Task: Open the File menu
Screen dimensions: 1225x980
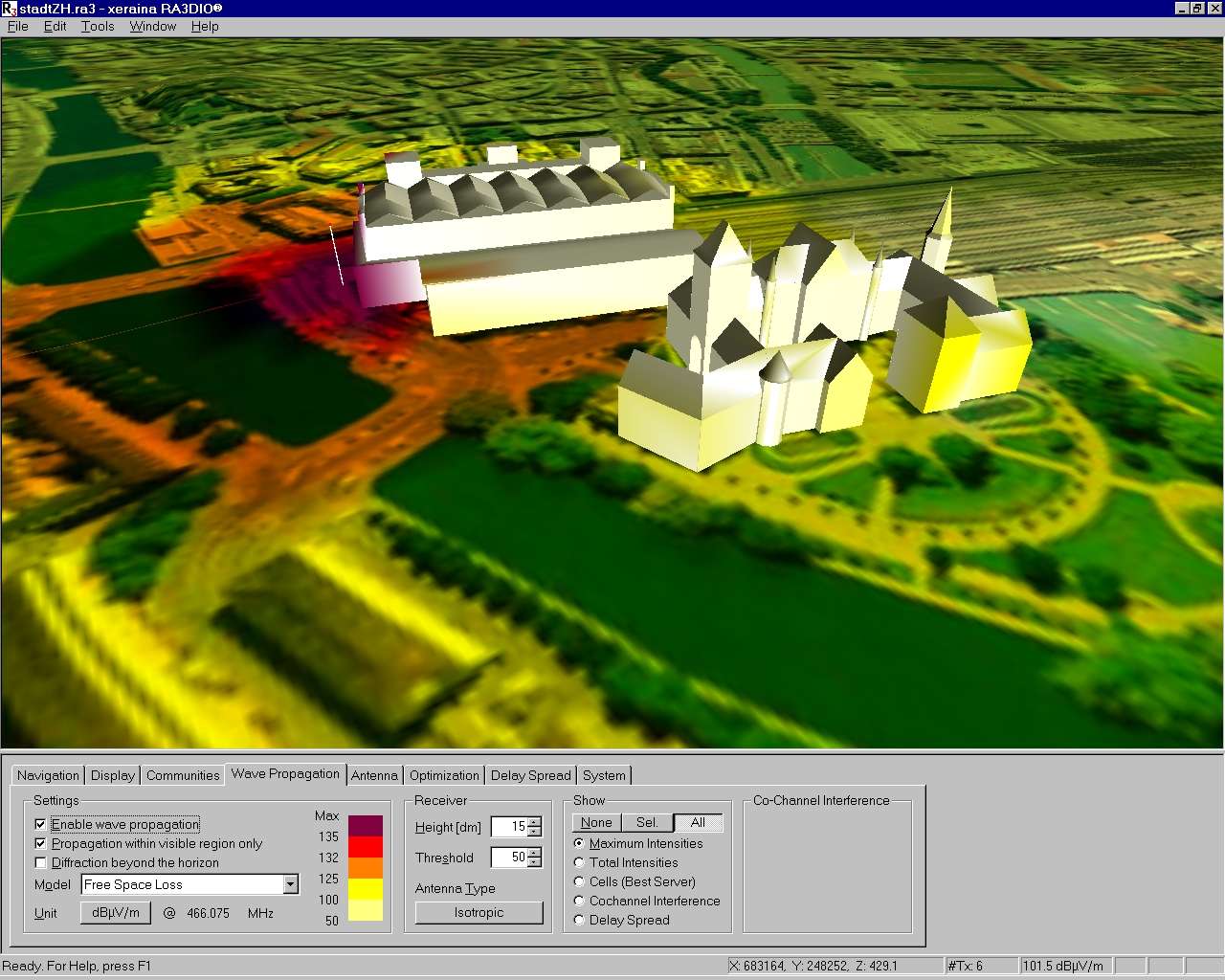Action: pyautogui.click(x=18, y=26)
